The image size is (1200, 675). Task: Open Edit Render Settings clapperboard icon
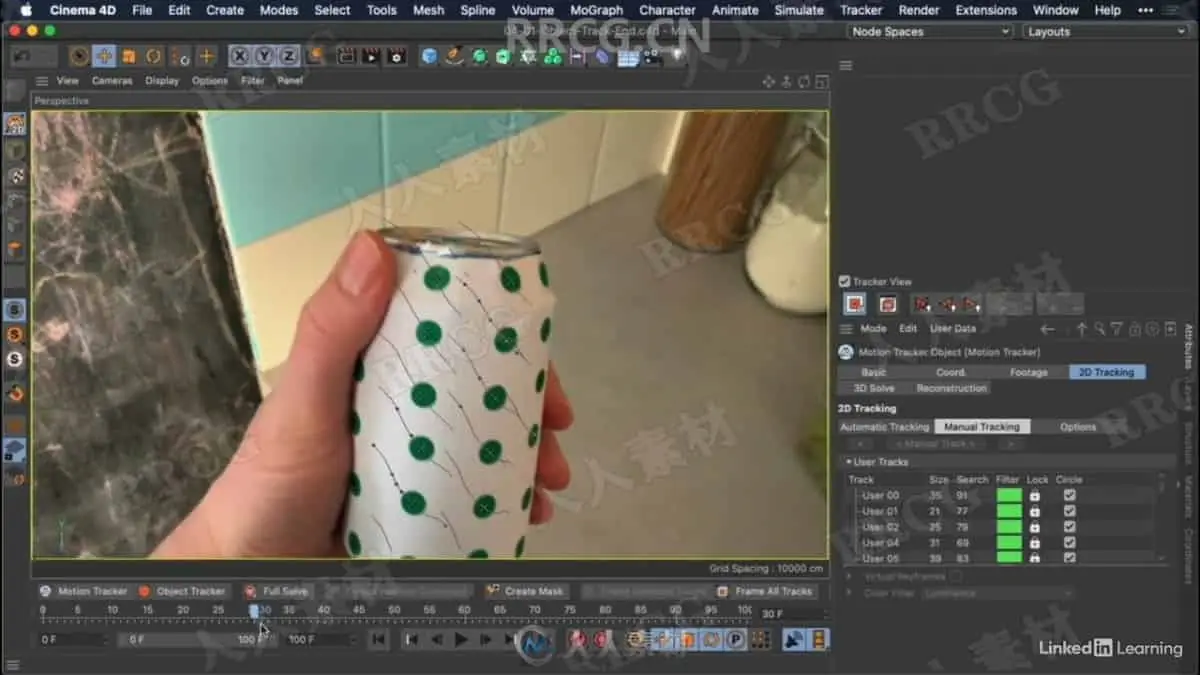click(396, 57)
